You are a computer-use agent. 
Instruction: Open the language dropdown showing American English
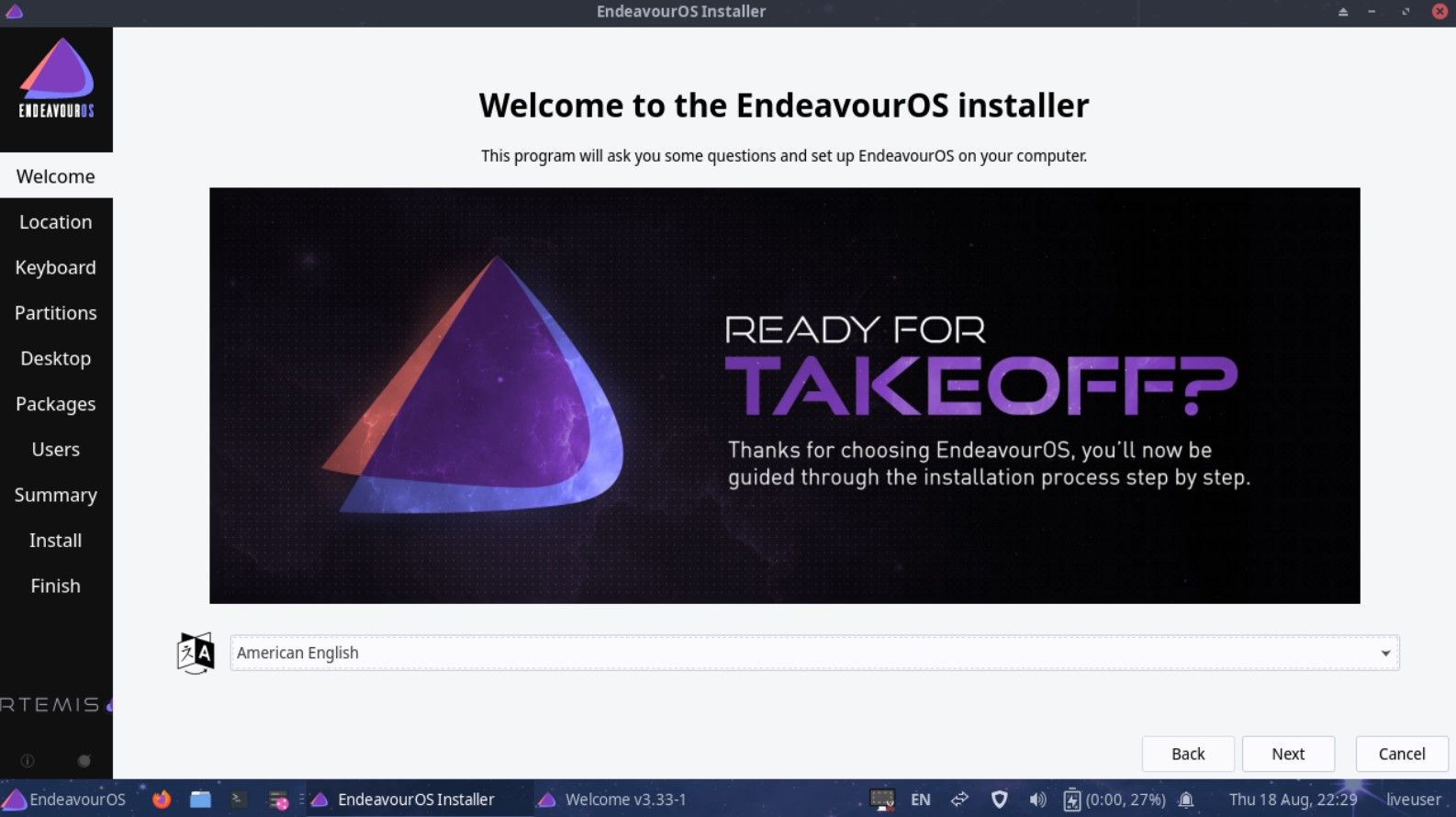(x=814, y=653)
